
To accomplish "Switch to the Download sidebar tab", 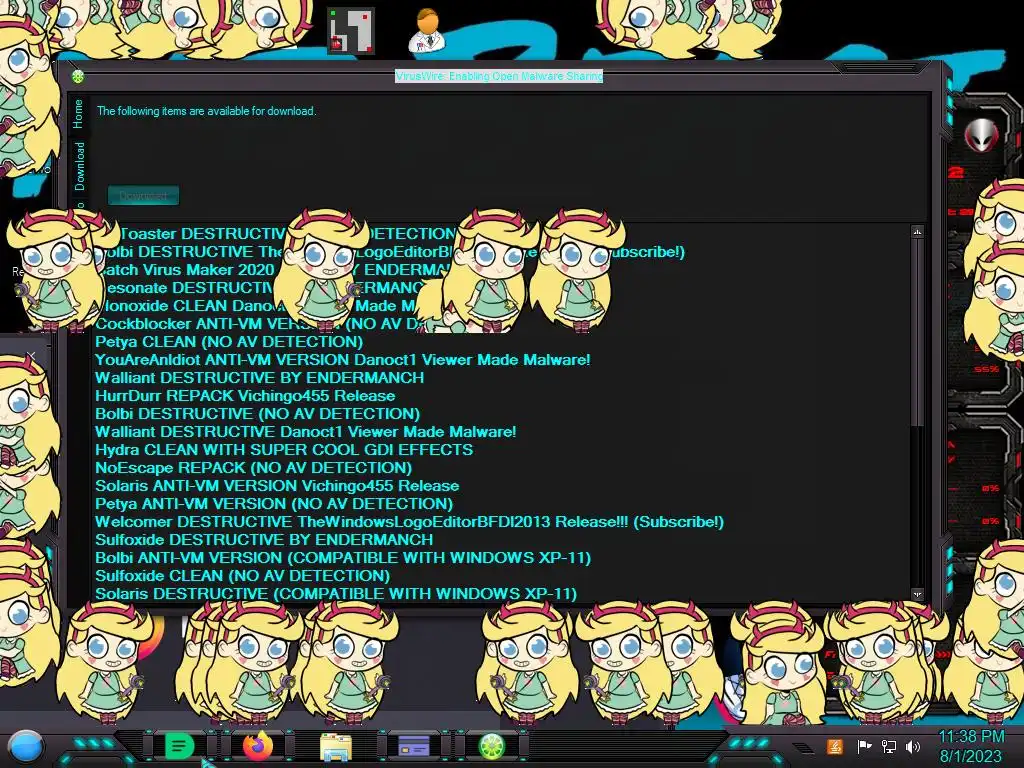I will click(x=79, y=166).
